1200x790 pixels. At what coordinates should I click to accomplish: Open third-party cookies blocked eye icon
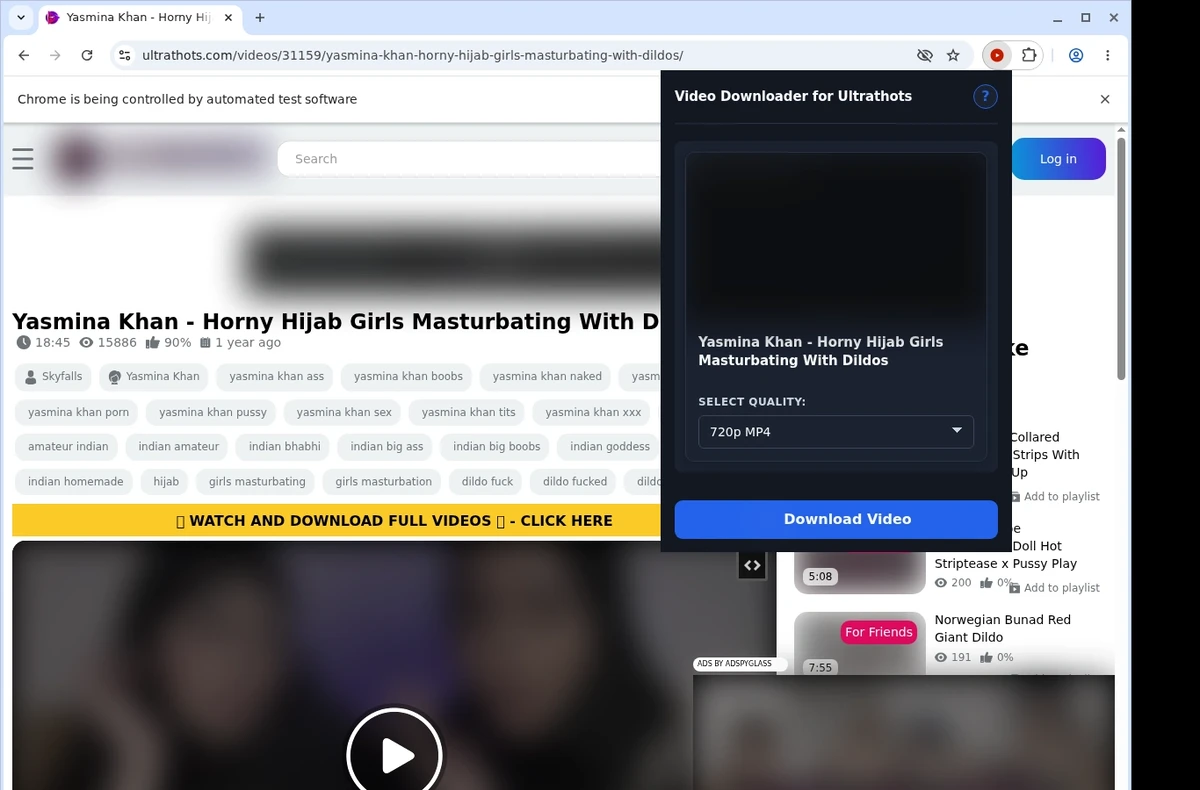pos(925,56)
